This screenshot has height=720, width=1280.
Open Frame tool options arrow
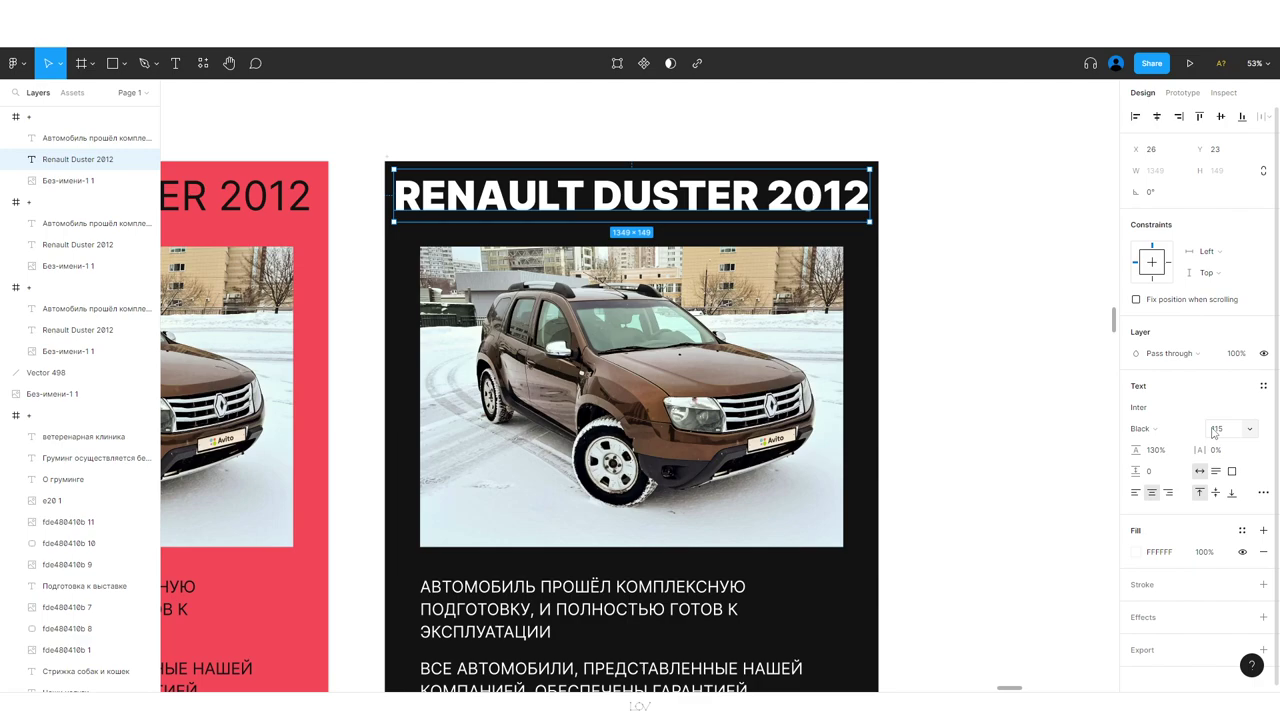(93, 64)
